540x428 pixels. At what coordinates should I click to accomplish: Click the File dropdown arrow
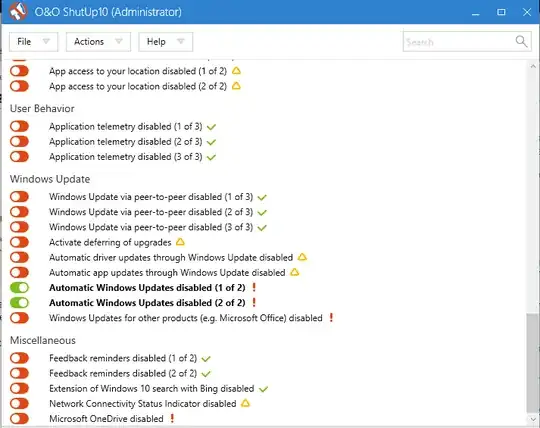[x=46, y=41]
